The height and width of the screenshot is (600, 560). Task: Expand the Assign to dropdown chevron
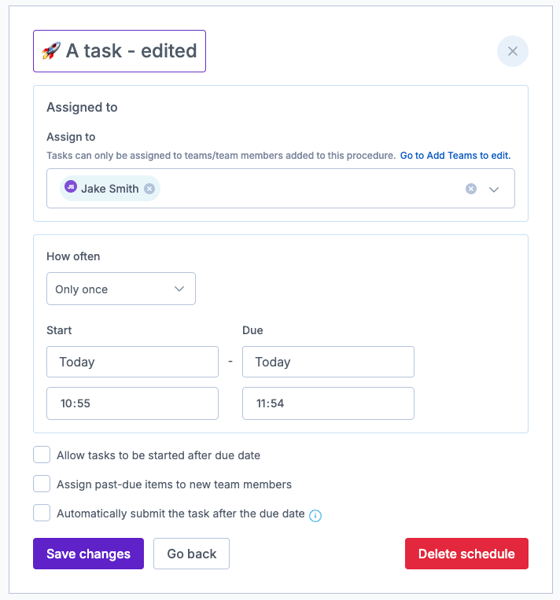coord(494,189)
